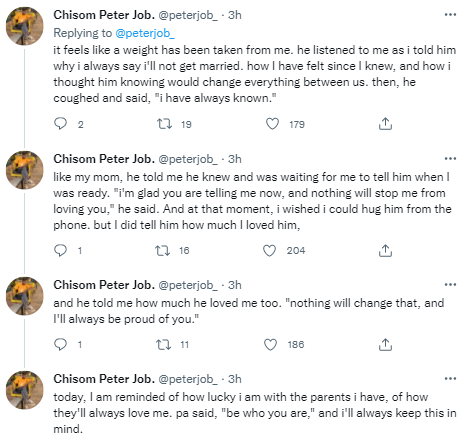Open Chisom Peter Job. name on first tweet
The image size is (469, 443).
[x=104, y=15]
